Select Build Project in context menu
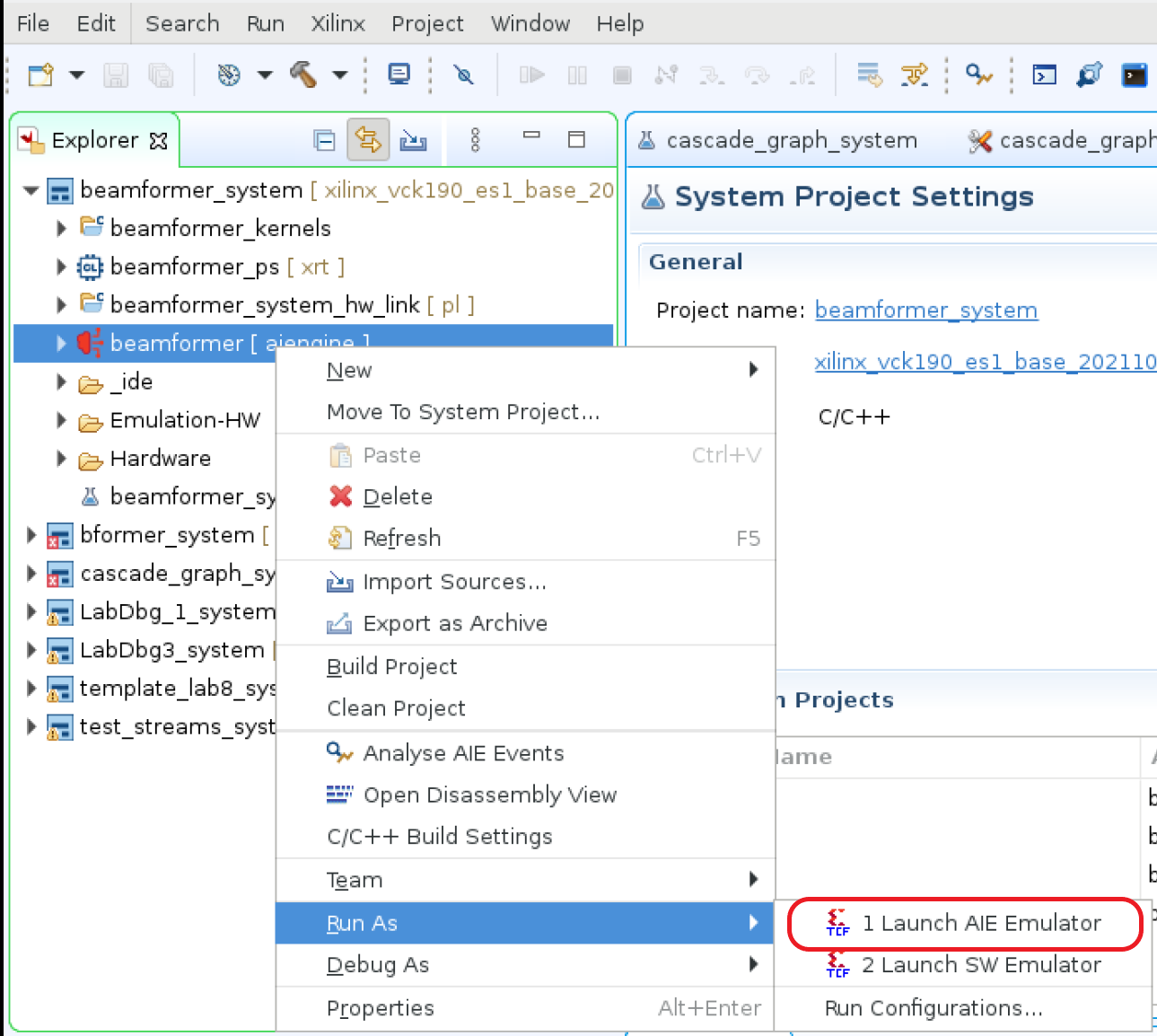The image size is (1157, 1036). (x=525, y=666)
